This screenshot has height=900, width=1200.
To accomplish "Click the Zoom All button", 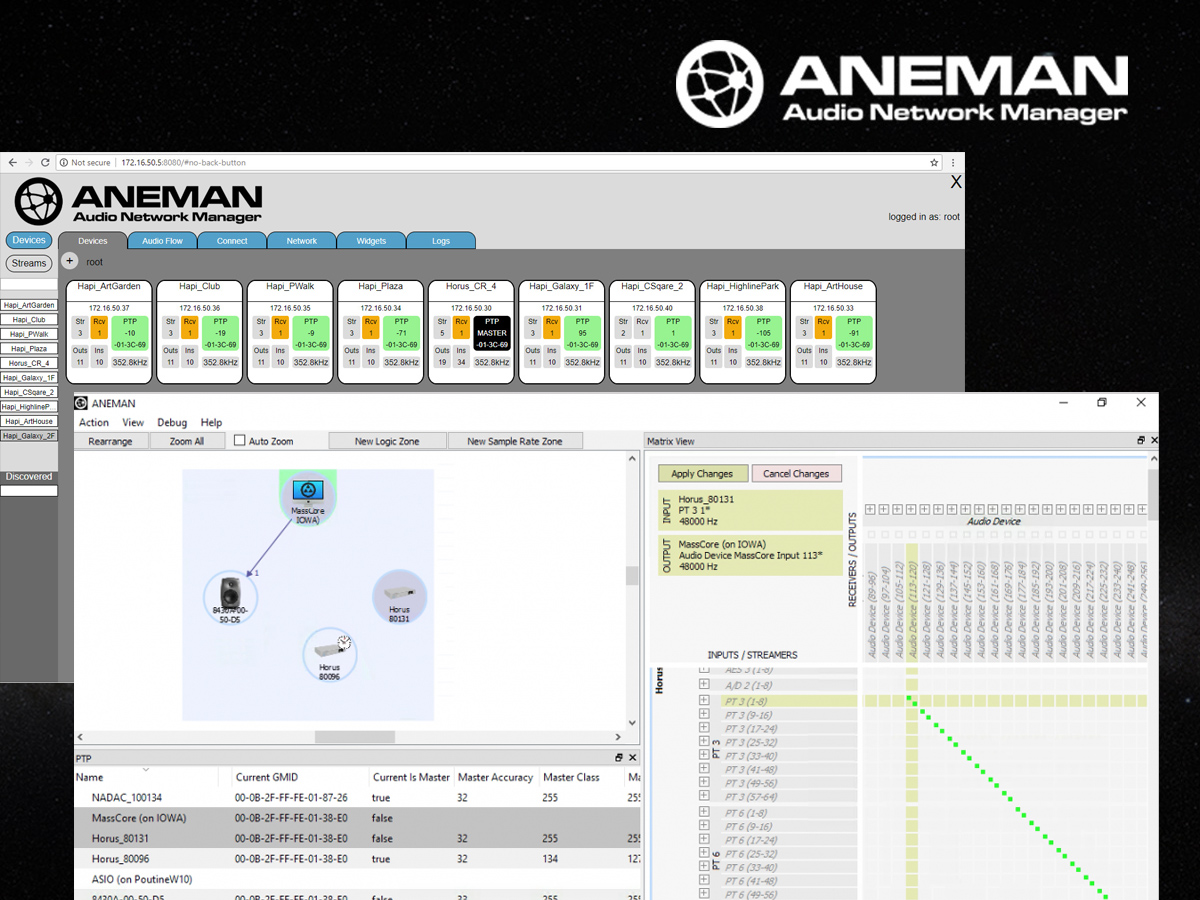I will point(187,441).
